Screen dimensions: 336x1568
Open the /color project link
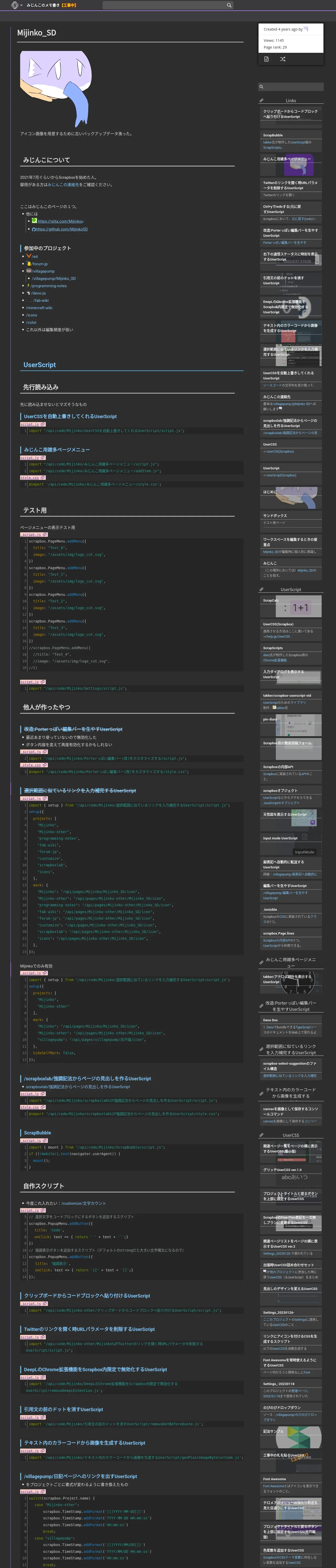pyautogui.click(x=31, y=322)
